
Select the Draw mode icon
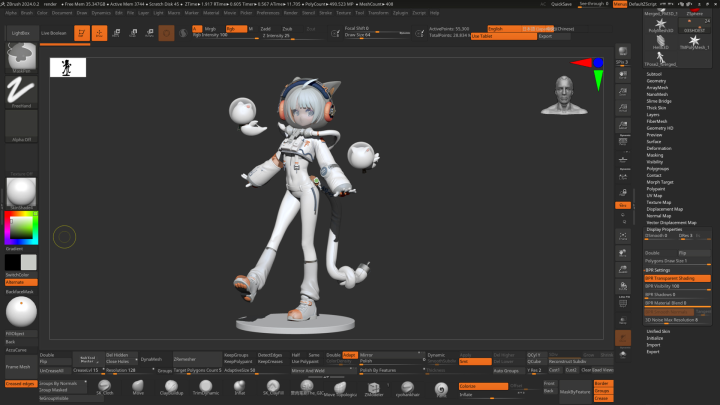tap(100, 33)
